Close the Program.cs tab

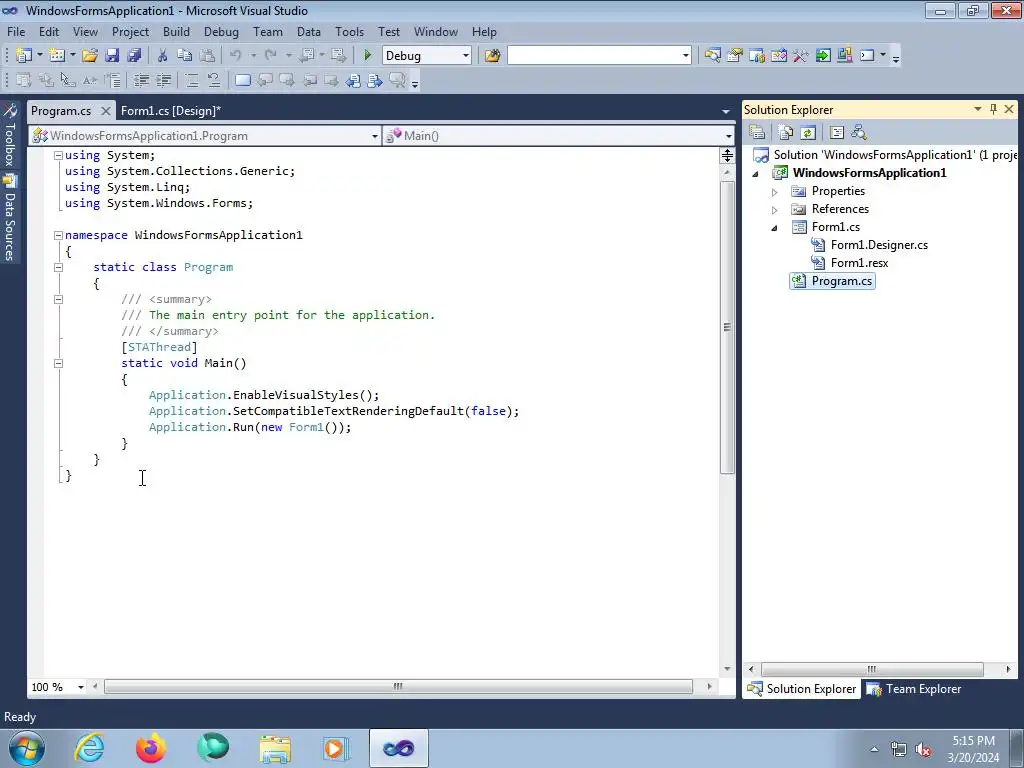point(105,111)
